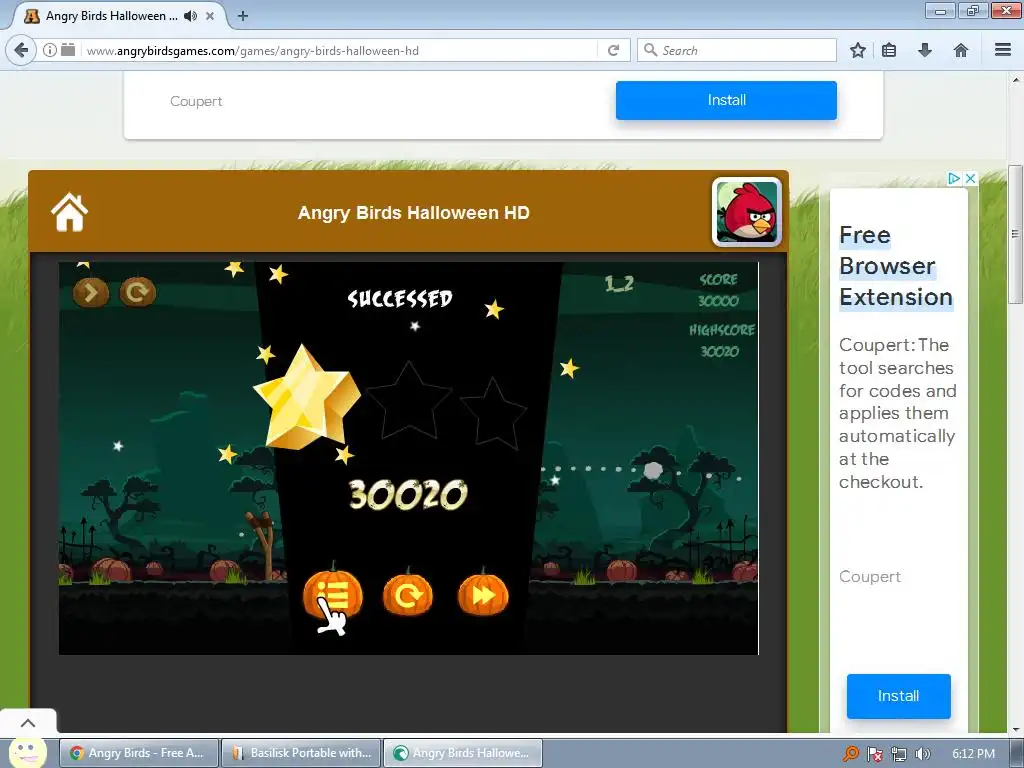1024x768 pixels.
Task: Click the scrollbar up arrow
Action: pyautogui.click(x=1016, y=80)
